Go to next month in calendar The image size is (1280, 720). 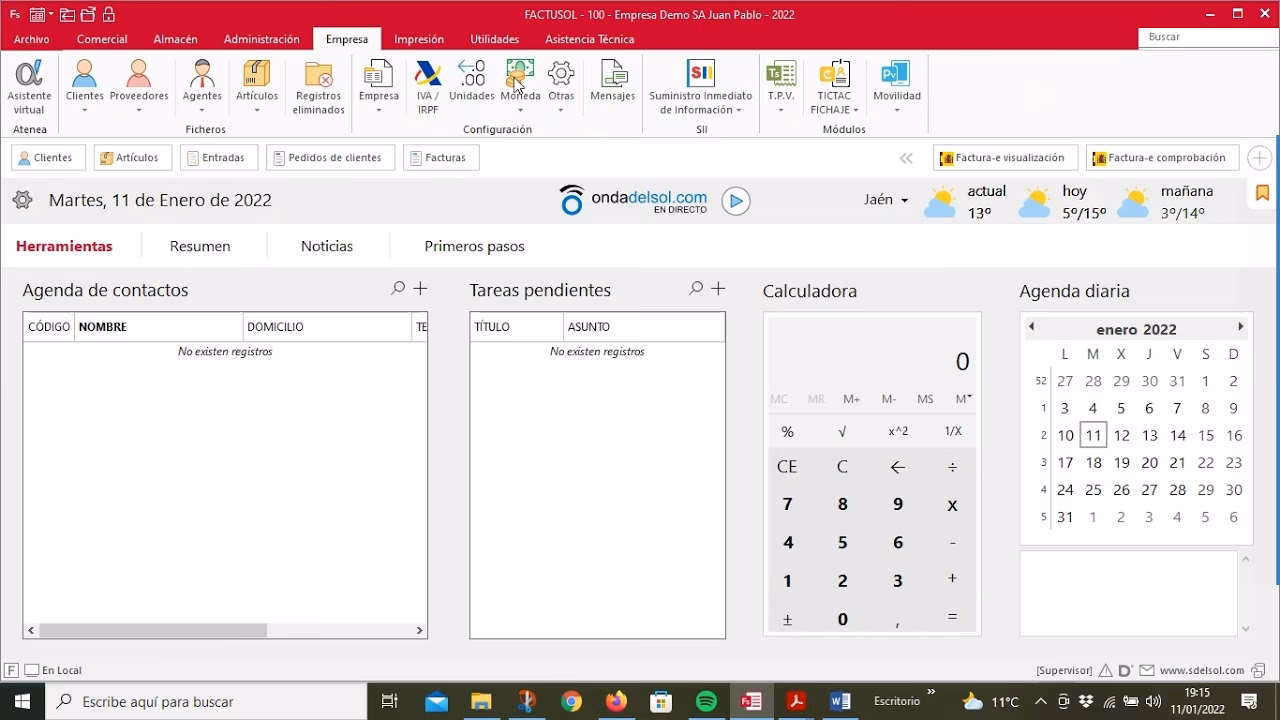coord(1240,327)
